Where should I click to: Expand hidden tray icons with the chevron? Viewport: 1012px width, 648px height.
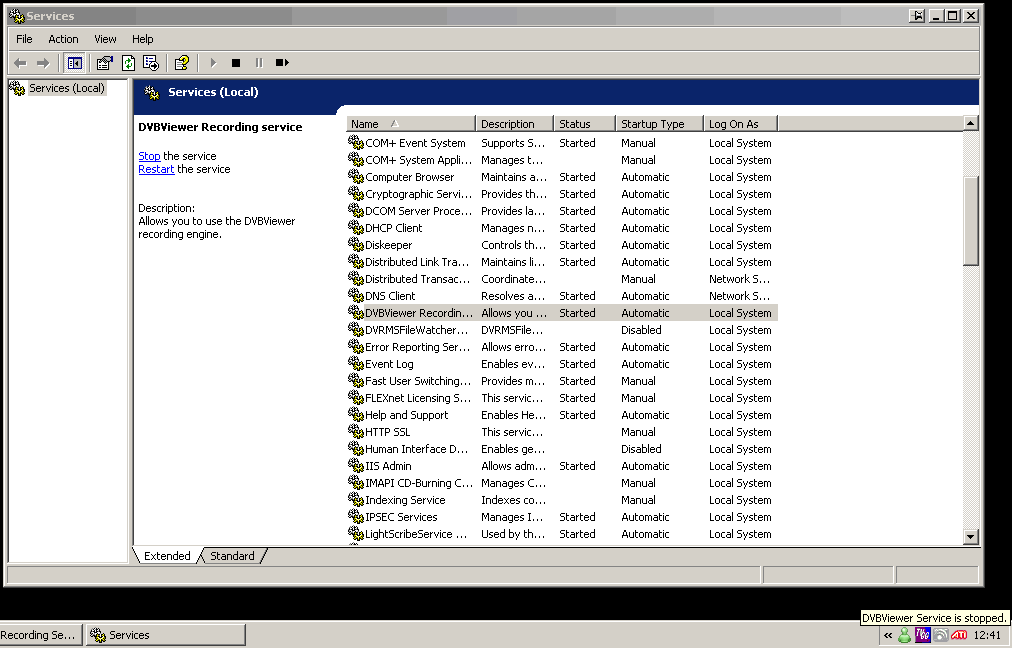(x=887, y=635)
